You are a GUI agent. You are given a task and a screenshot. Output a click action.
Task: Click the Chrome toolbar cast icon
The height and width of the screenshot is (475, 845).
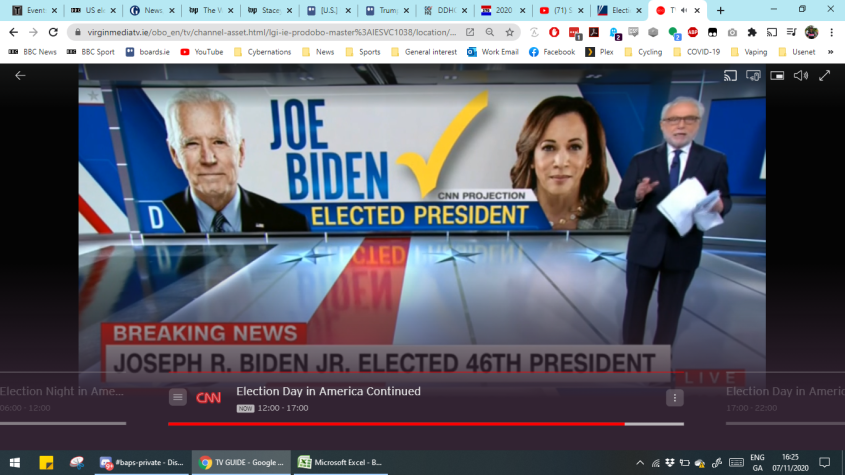coord(772,32)
